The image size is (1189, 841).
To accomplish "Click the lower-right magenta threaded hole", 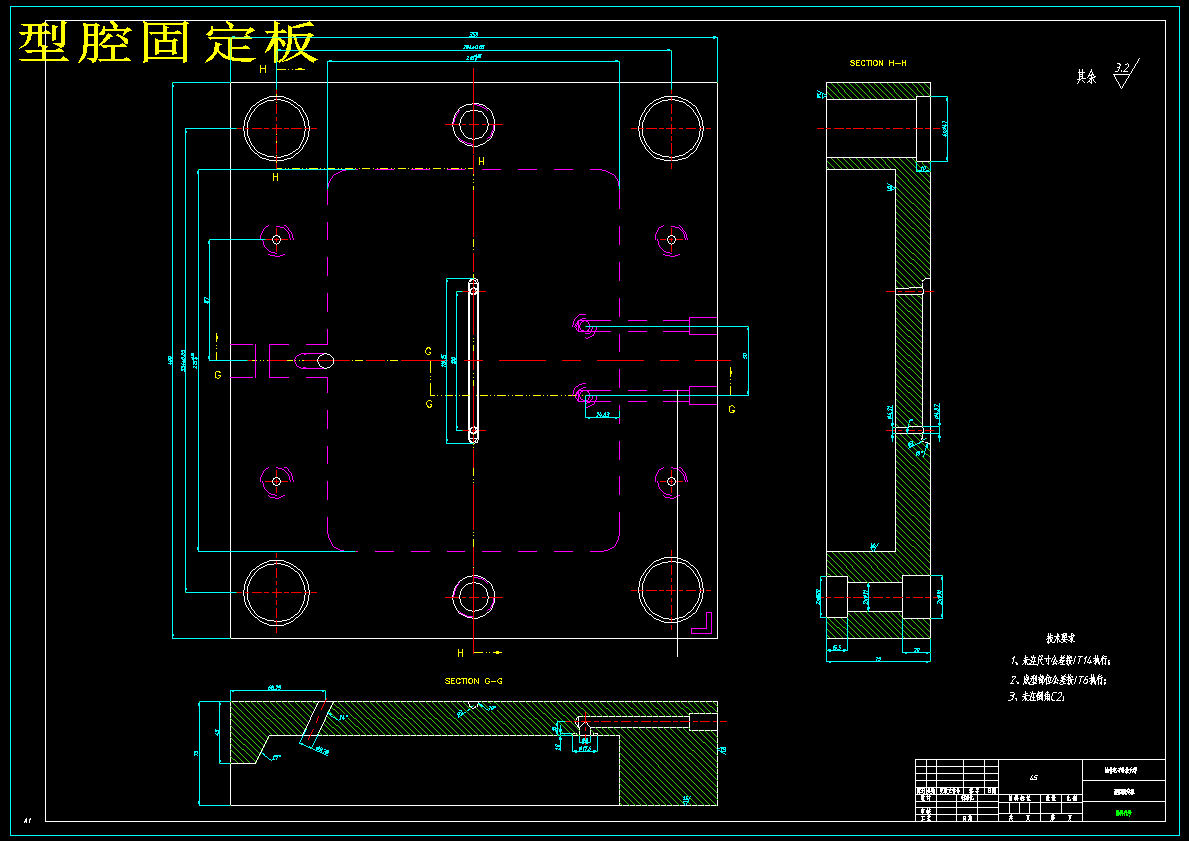I will pyautogui.click(x=671, y=481).
